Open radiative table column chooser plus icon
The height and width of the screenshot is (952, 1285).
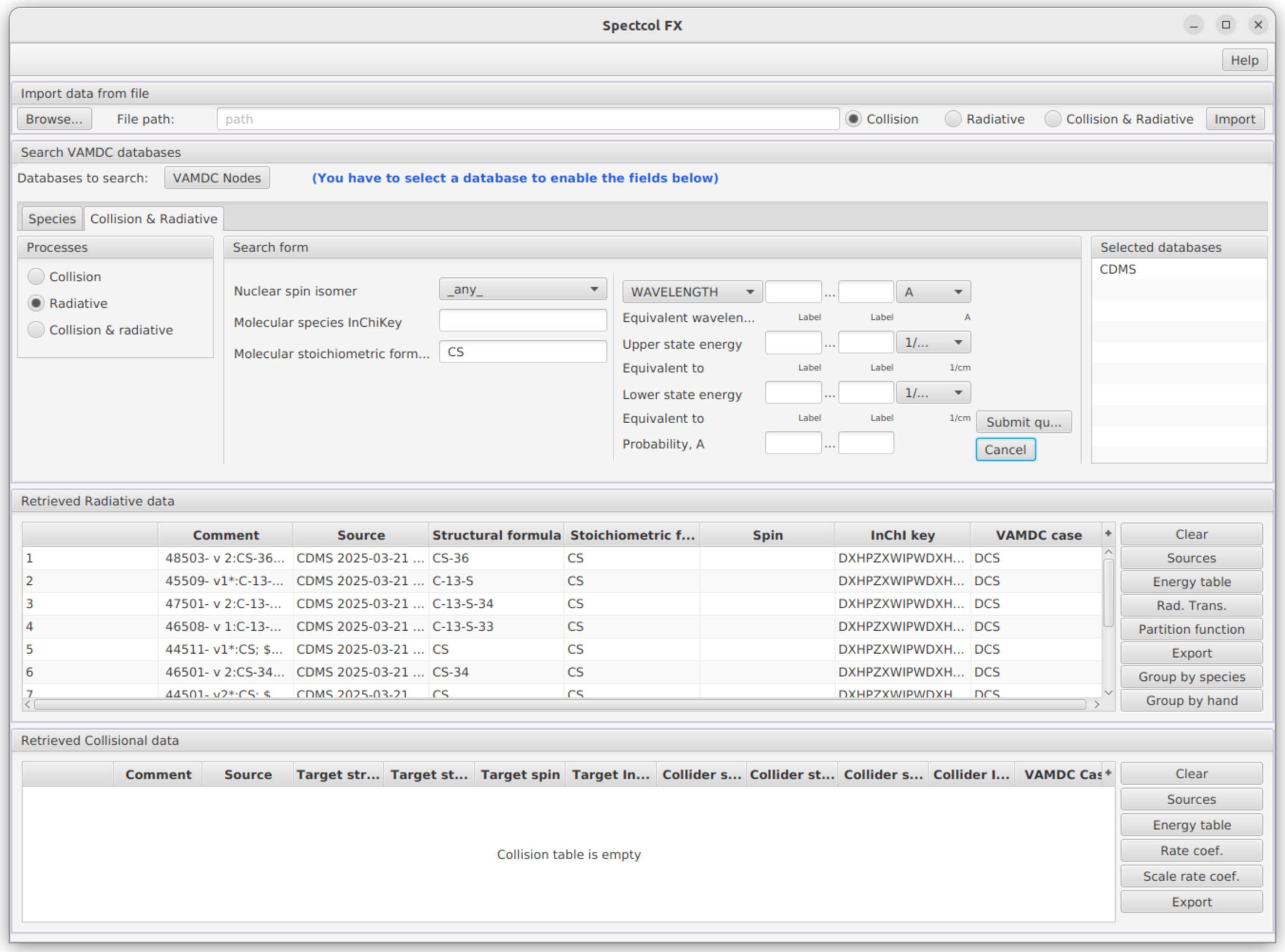coord(1107,533)
